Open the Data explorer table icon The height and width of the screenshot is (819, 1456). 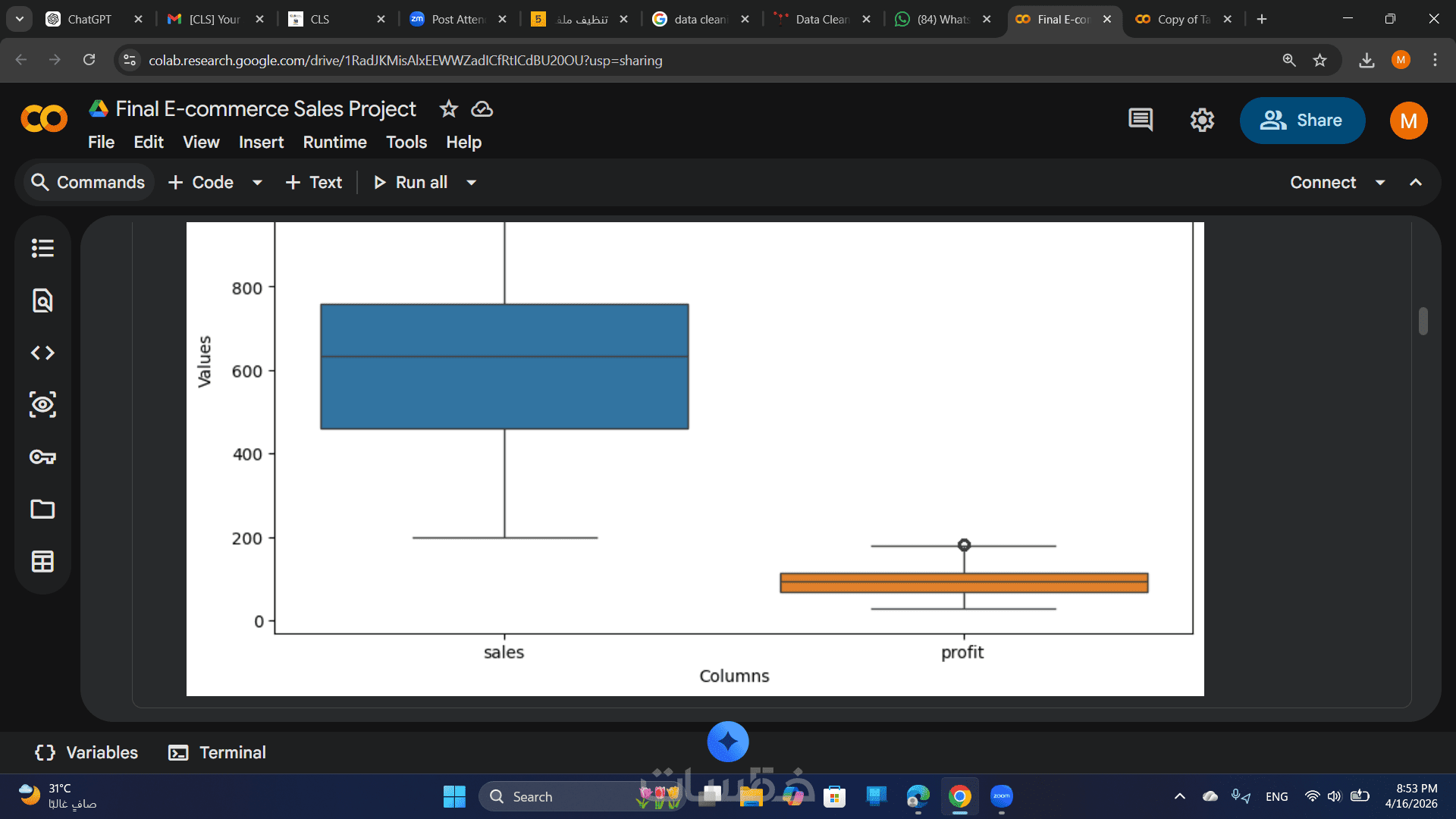pyautogui.click(x=42, y=561)
